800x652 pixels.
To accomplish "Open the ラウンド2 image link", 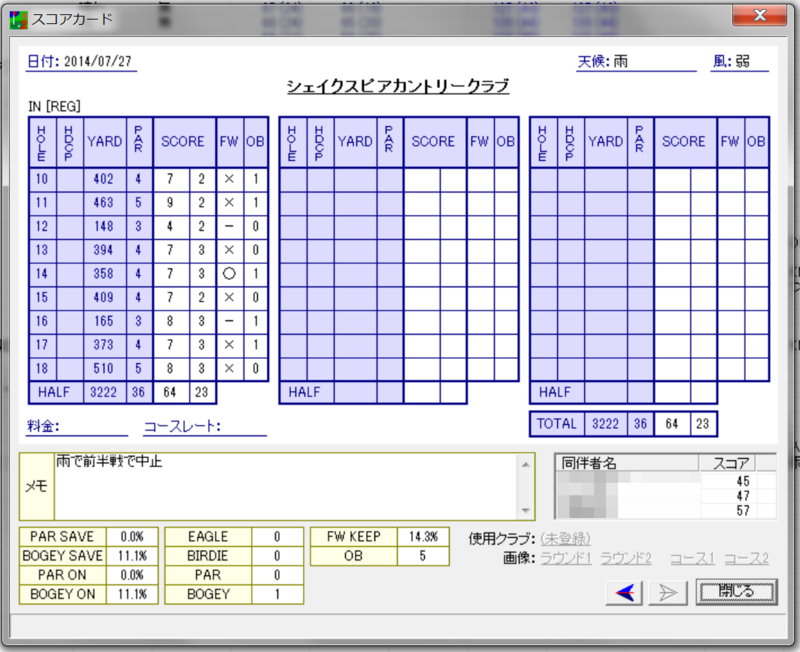I will tap(626, 559).
